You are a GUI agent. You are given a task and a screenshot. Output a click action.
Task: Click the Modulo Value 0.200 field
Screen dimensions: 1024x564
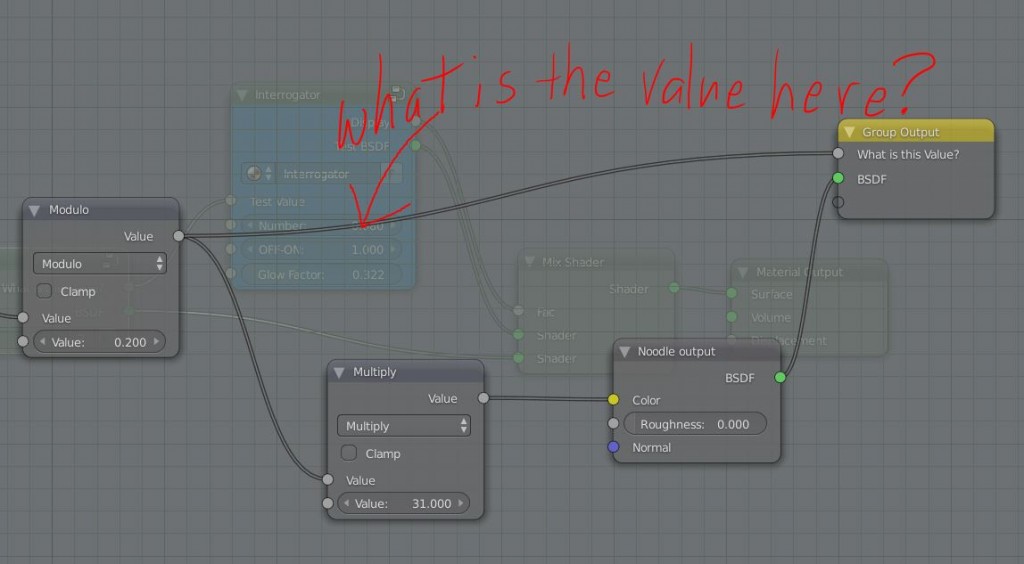(99, 342)
